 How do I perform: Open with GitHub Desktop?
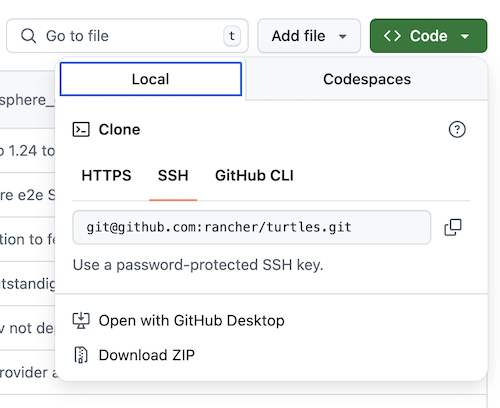[178, 321]
